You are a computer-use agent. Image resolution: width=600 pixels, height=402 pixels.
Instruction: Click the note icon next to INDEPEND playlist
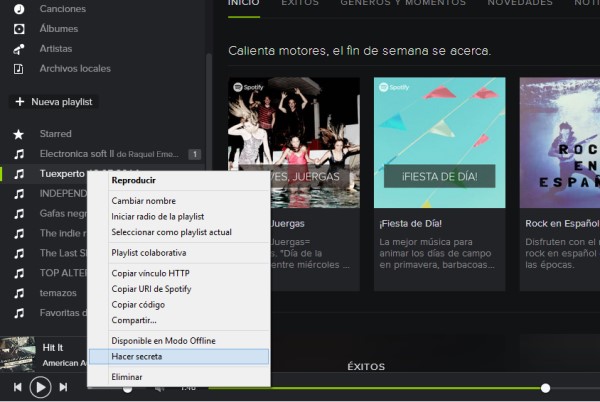click(19, 194)
